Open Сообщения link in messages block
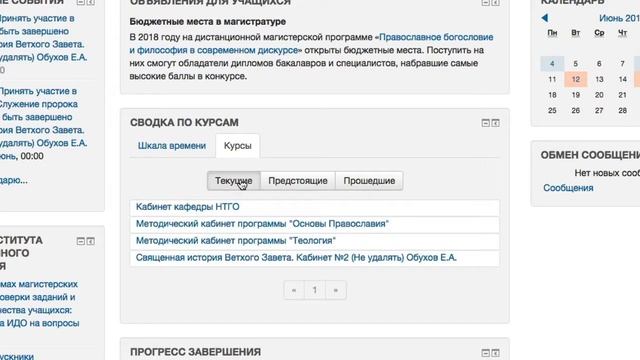The image size is (640, 360). pyautogui.click(x=568, y=188)
